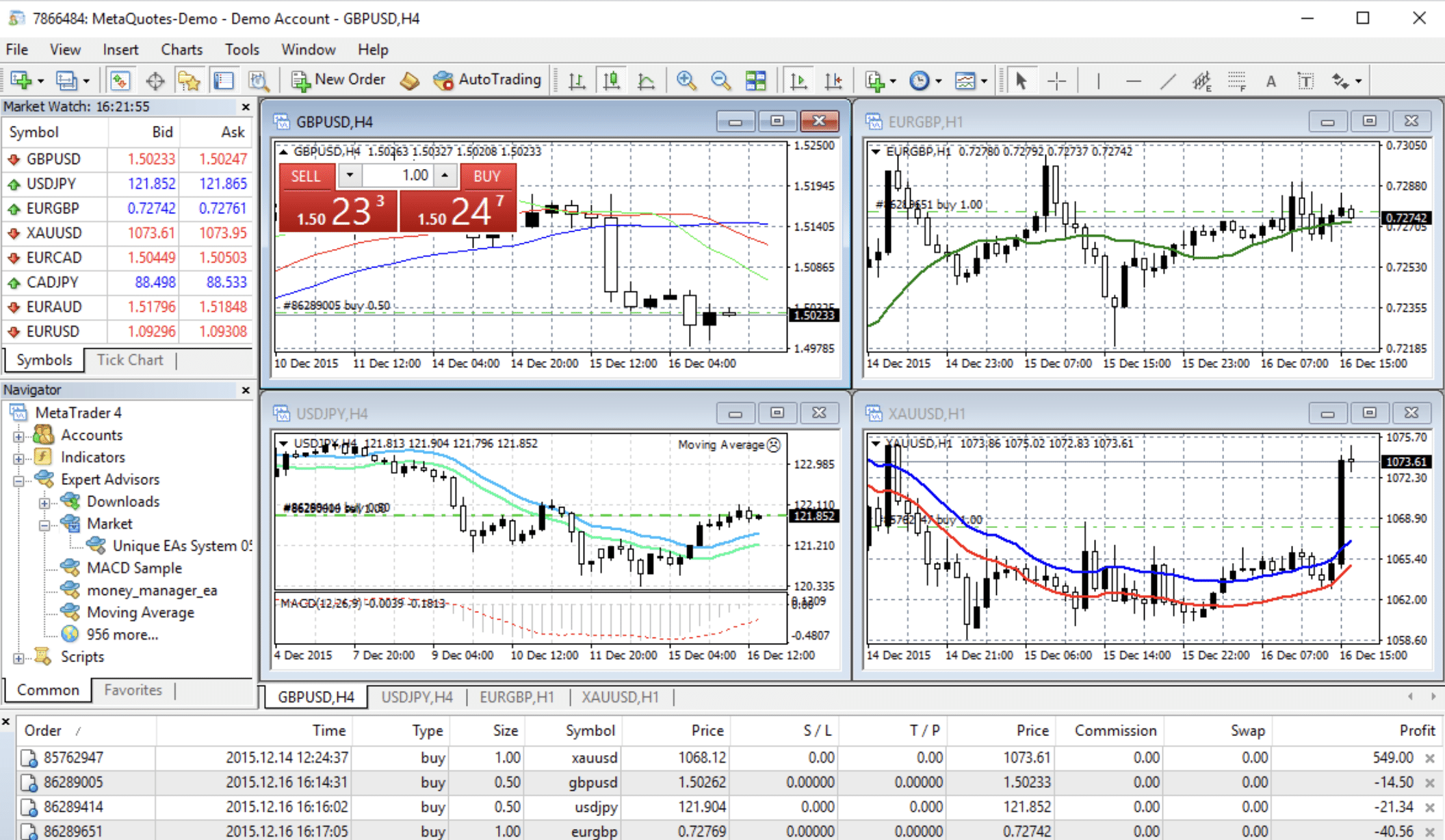Open the Profiles toolbar icon
This screenshot has width=1445, height=840.
[x=66, y=81]
